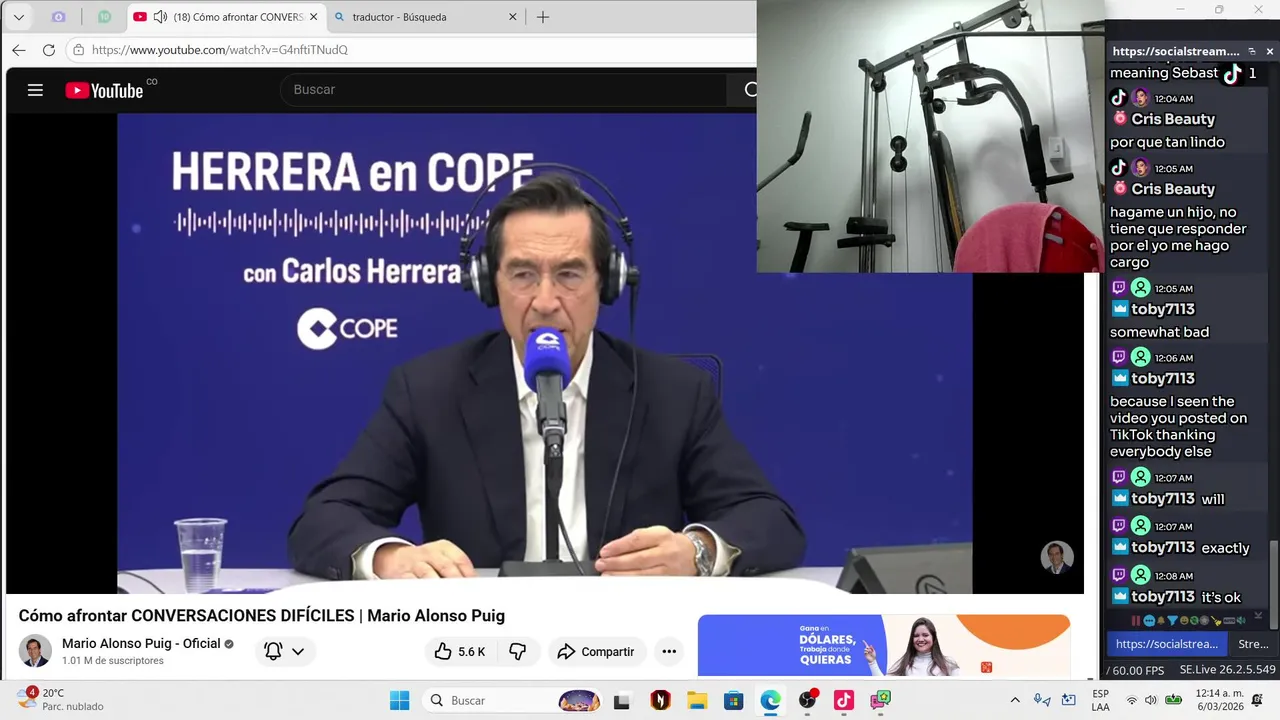Open the browser tab actions dropdown

point(18,17)
